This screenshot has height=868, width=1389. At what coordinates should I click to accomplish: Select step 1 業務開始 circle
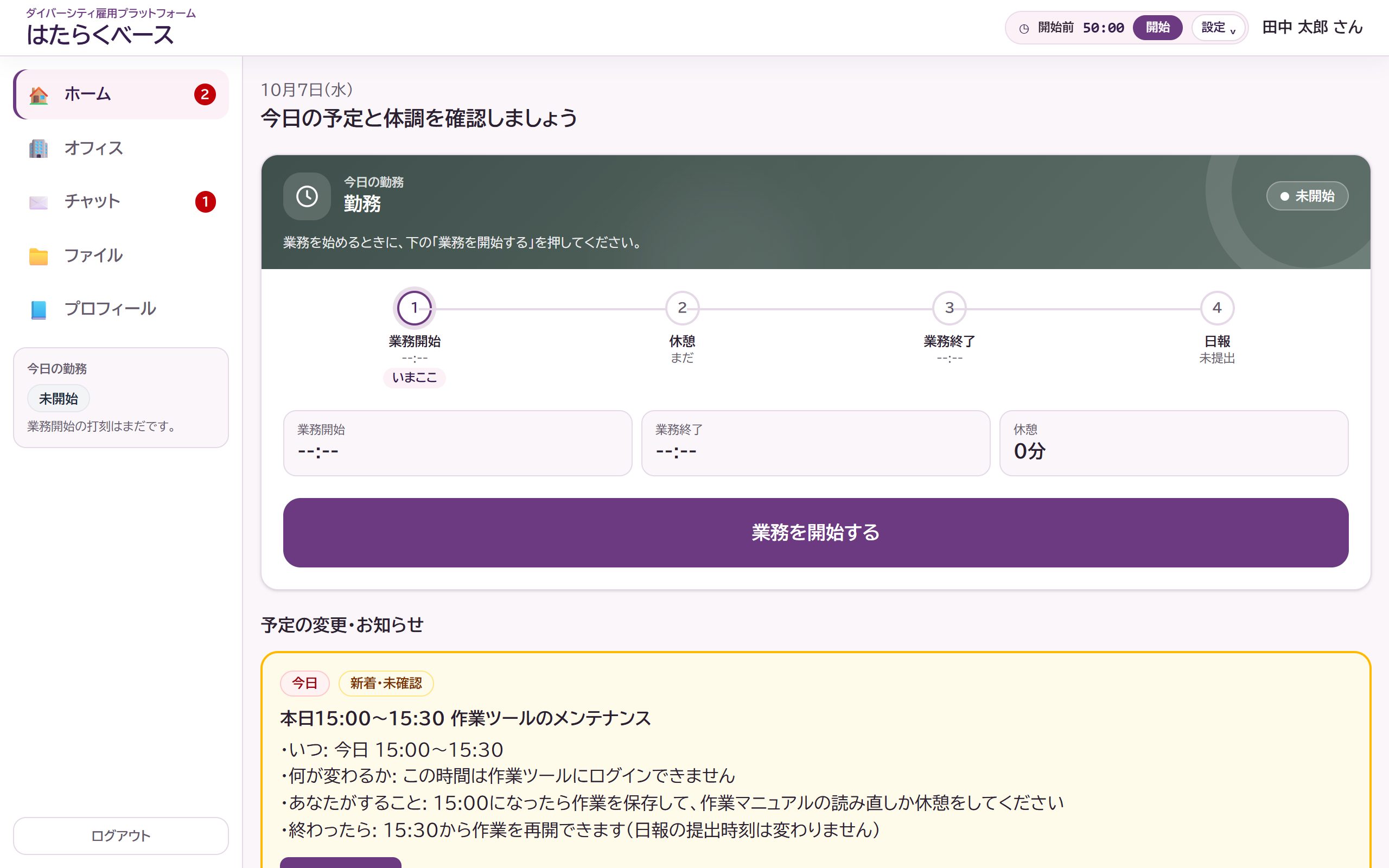point(415,308)
